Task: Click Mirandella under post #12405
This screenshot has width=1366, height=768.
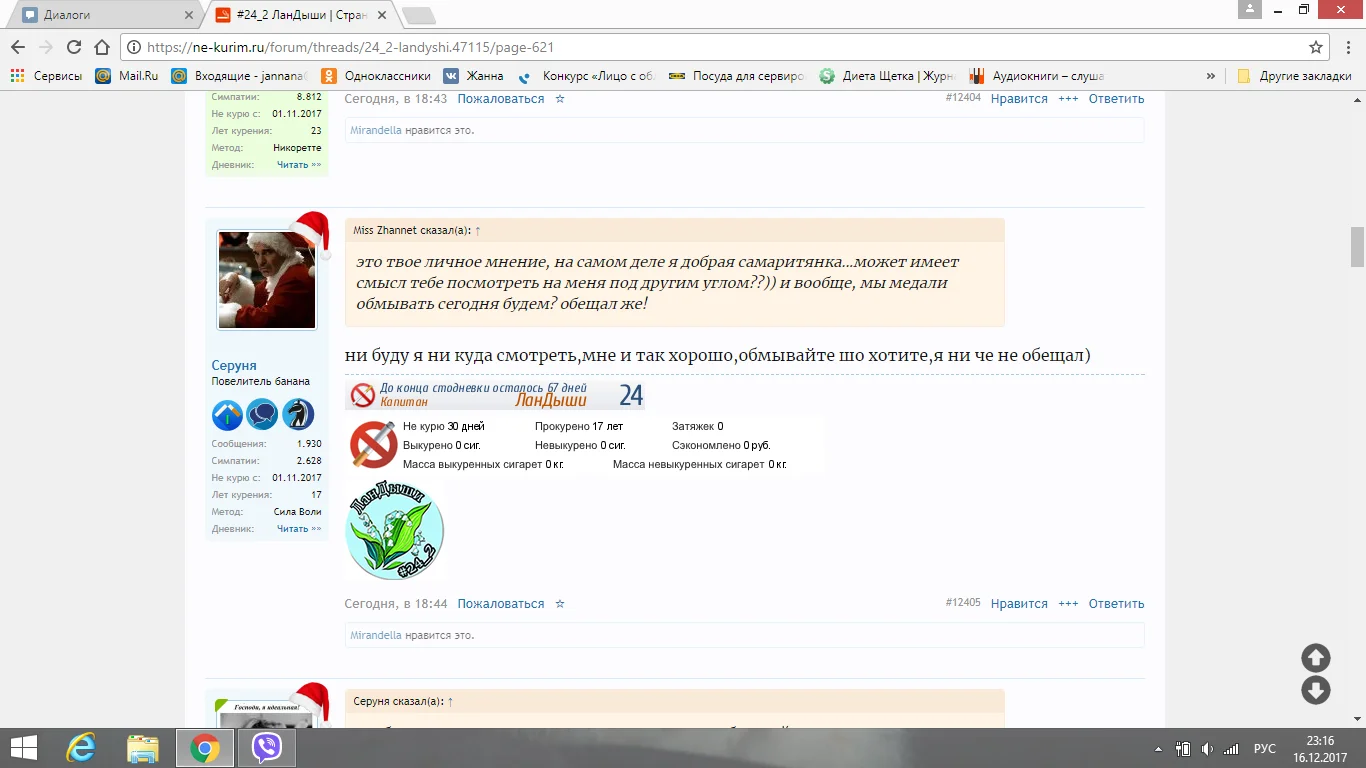Action: pyautogui.click(x=376, y=635)
